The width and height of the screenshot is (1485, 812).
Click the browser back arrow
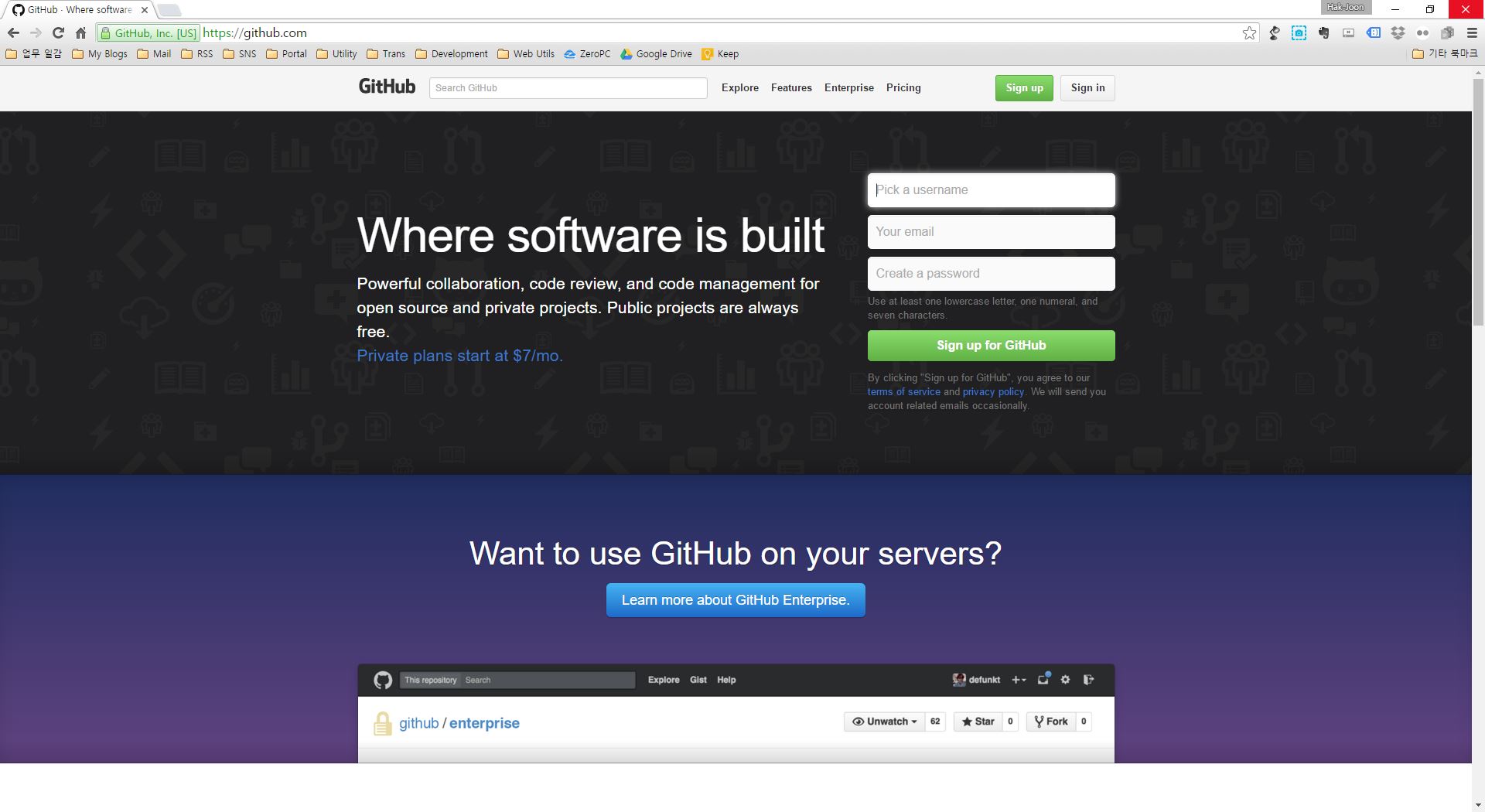click(x=13, y=32)
